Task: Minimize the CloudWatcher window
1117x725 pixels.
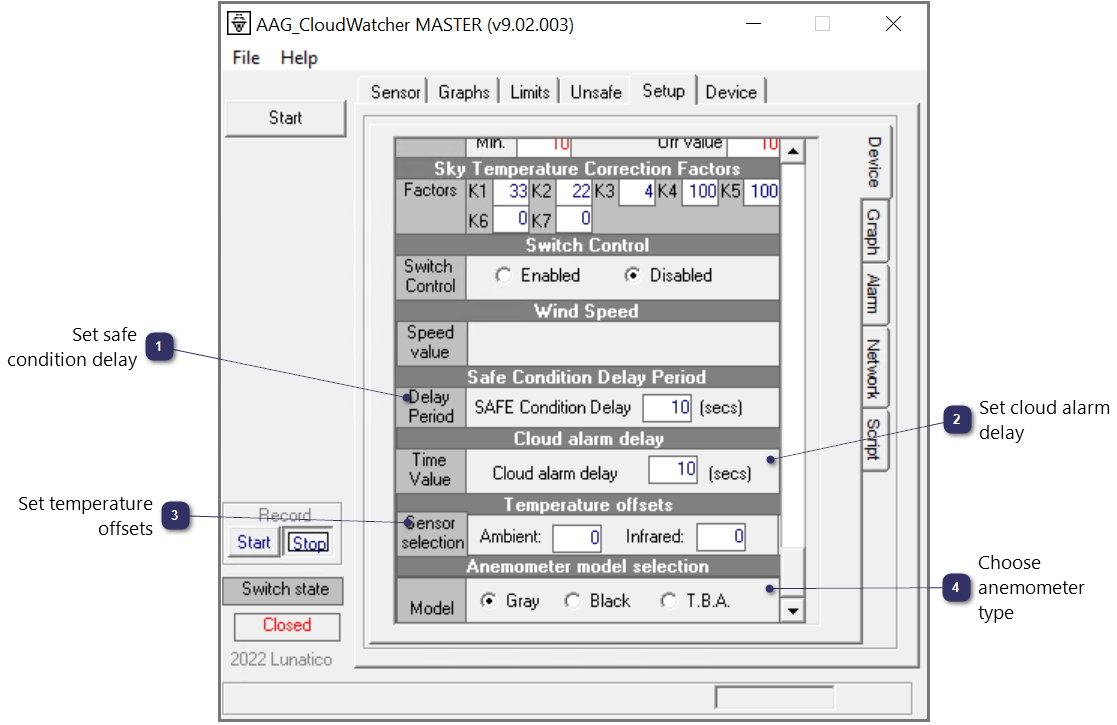Action: [x=753, y=24]
